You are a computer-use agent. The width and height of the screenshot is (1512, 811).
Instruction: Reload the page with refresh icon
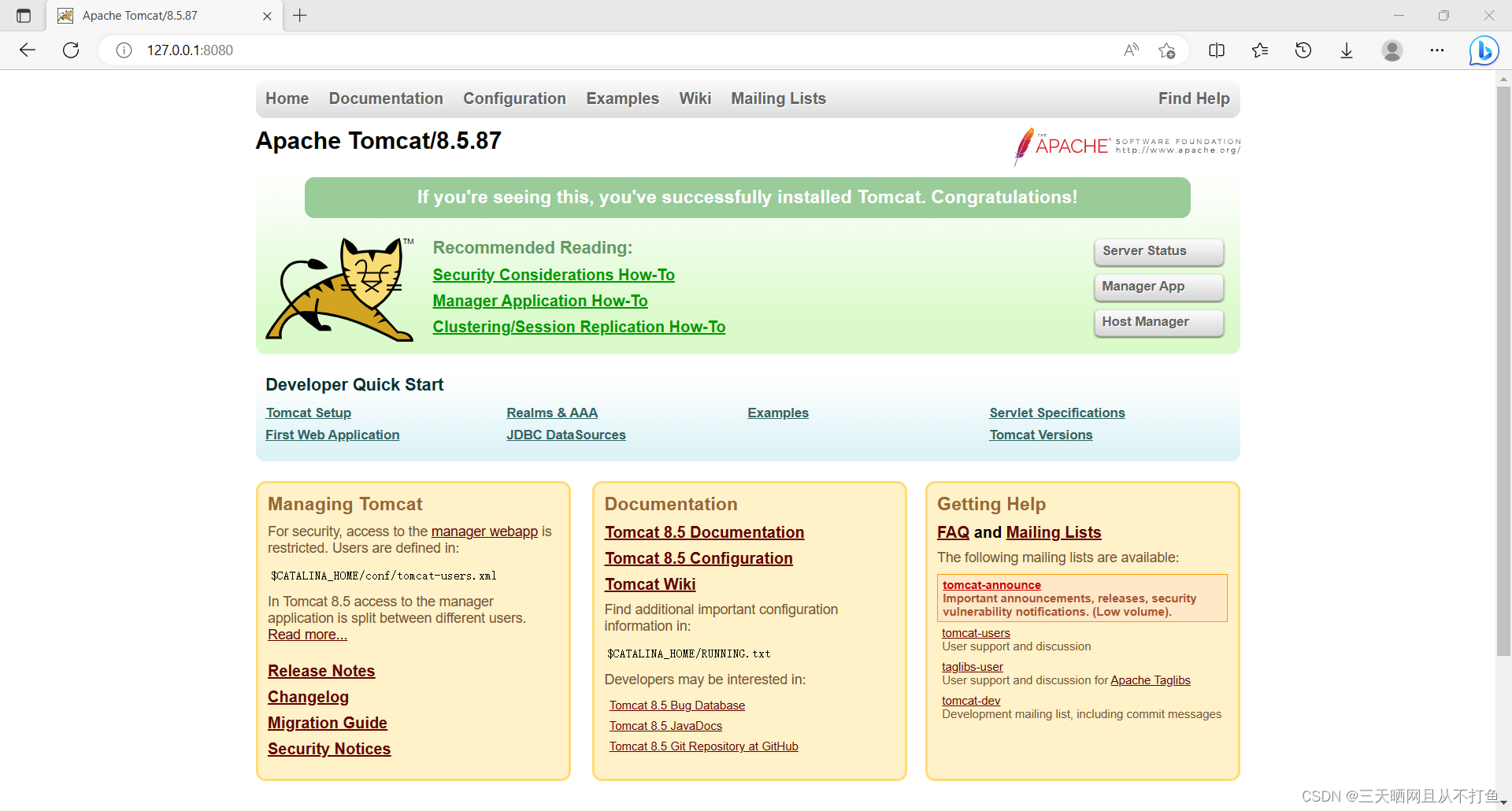71,50
